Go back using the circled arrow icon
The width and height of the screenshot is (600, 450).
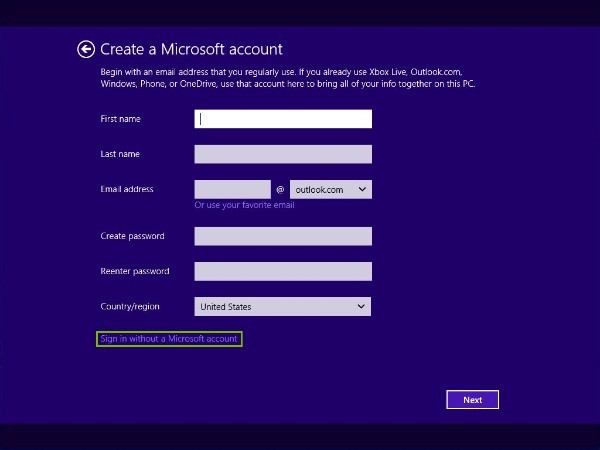(x=86, y=49)
